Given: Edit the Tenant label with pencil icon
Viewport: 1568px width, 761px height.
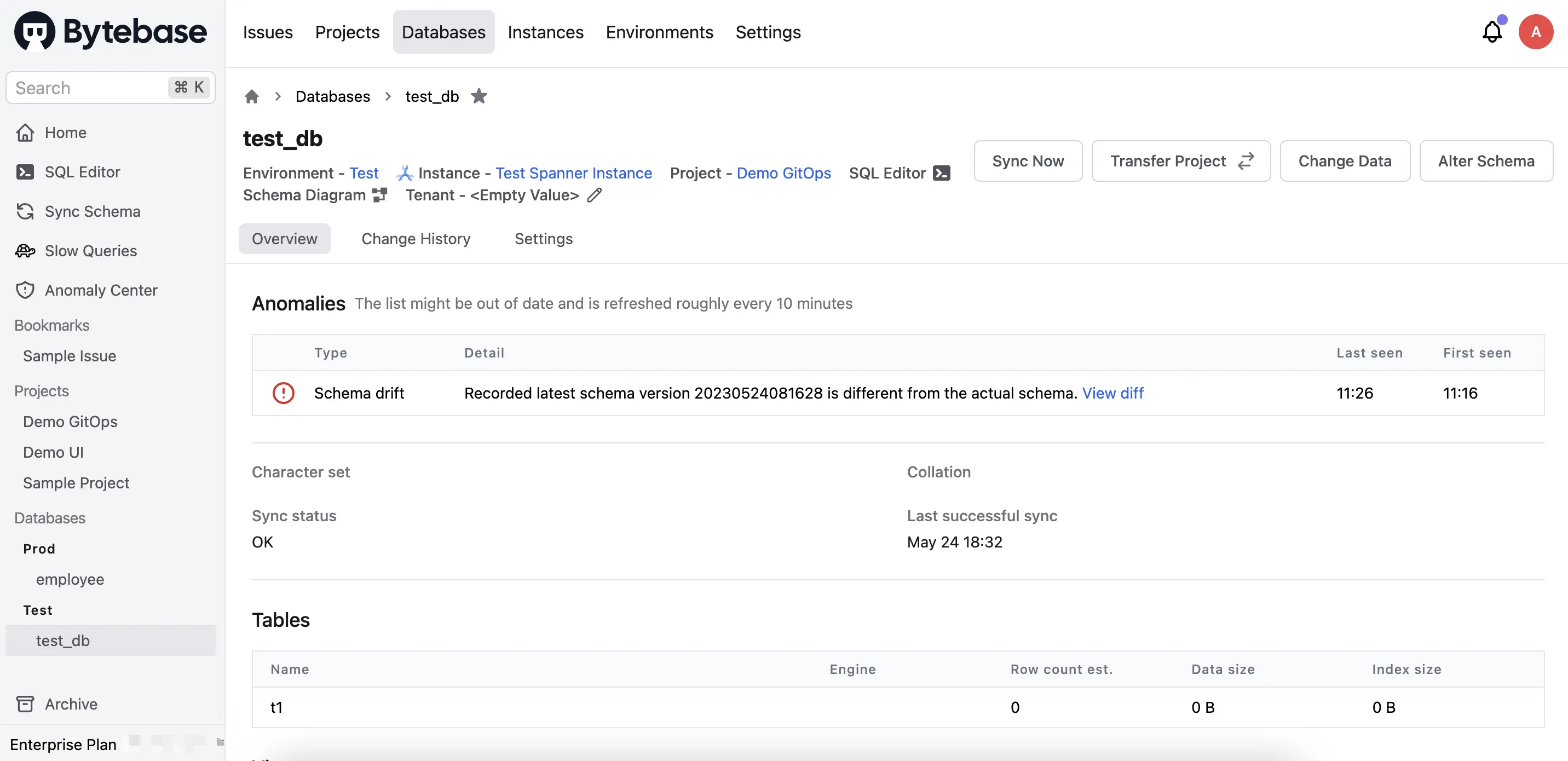Looking at the screenshot, I should [x=595, y=195].
